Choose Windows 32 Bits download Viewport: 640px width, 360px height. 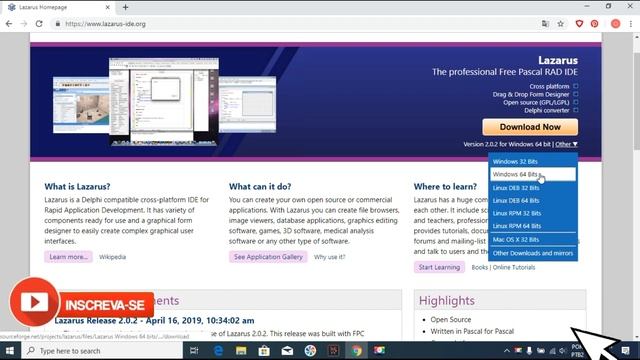pos(533,162)
